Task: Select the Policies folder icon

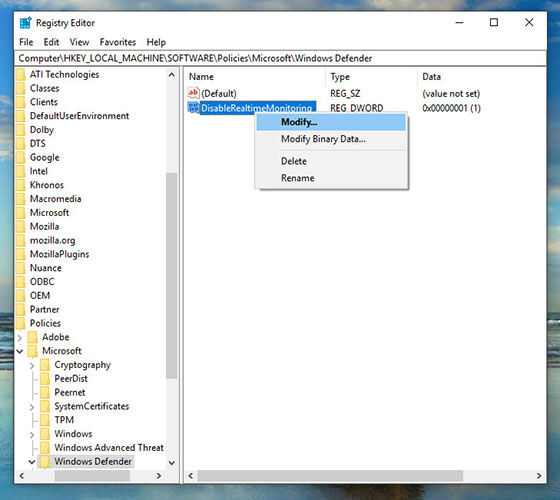Action: coord(21,323)
